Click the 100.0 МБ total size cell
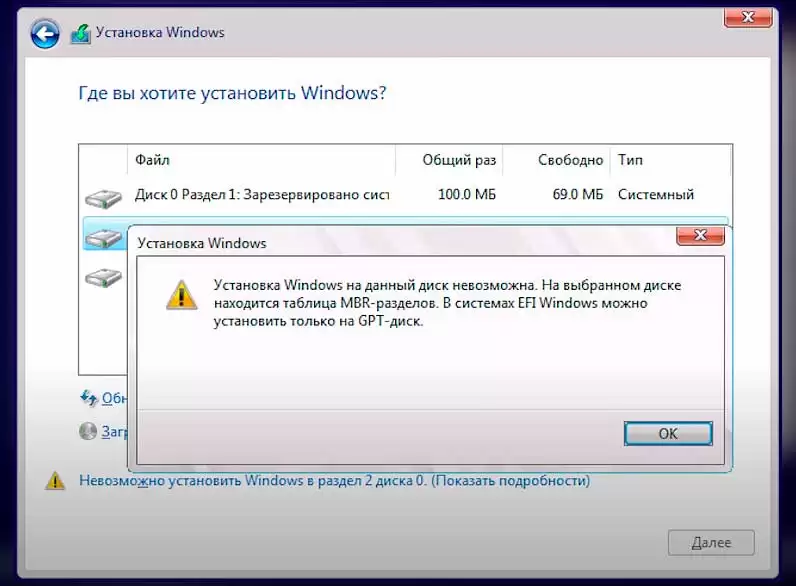 coord(467,194)
